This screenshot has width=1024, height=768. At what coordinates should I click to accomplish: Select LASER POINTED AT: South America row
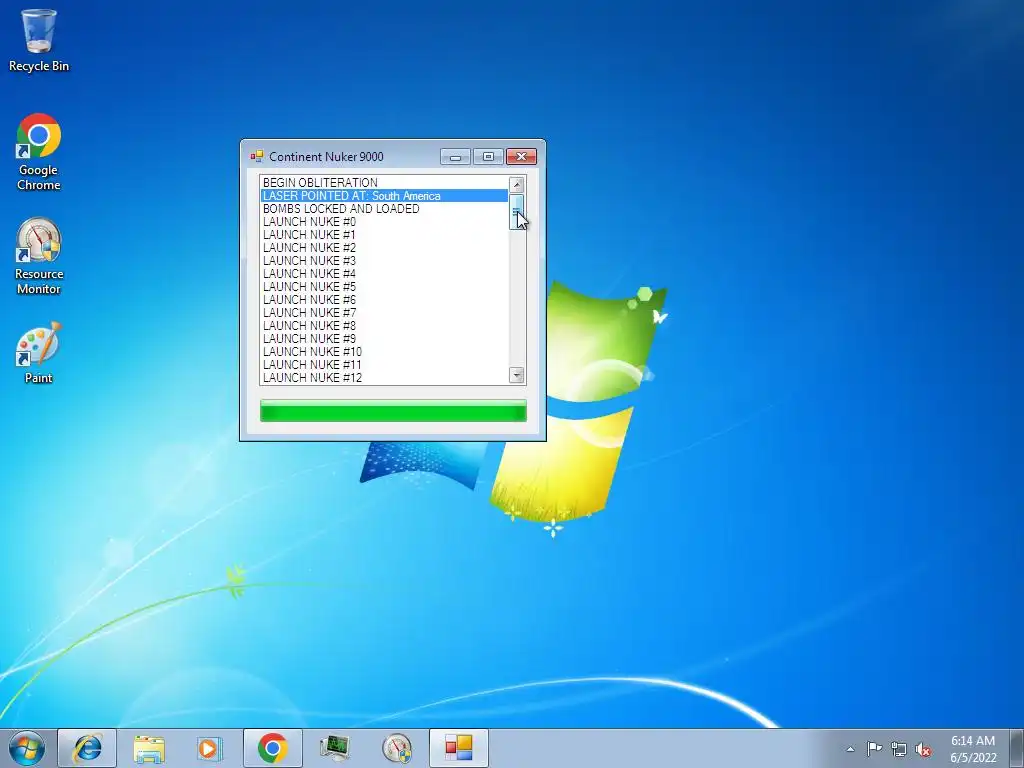384,196
